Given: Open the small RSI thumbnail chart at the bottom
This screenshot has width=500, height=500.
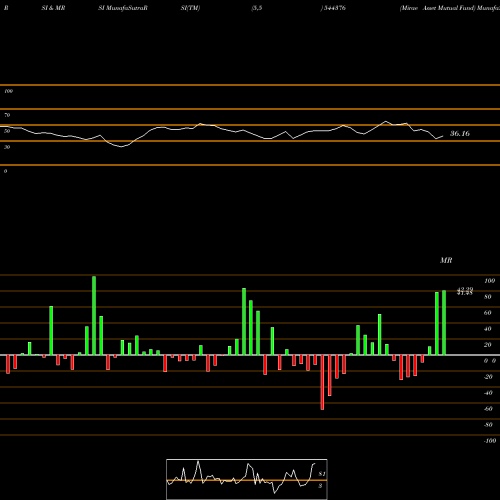Looking at the screenshot, I should (247, 479).
